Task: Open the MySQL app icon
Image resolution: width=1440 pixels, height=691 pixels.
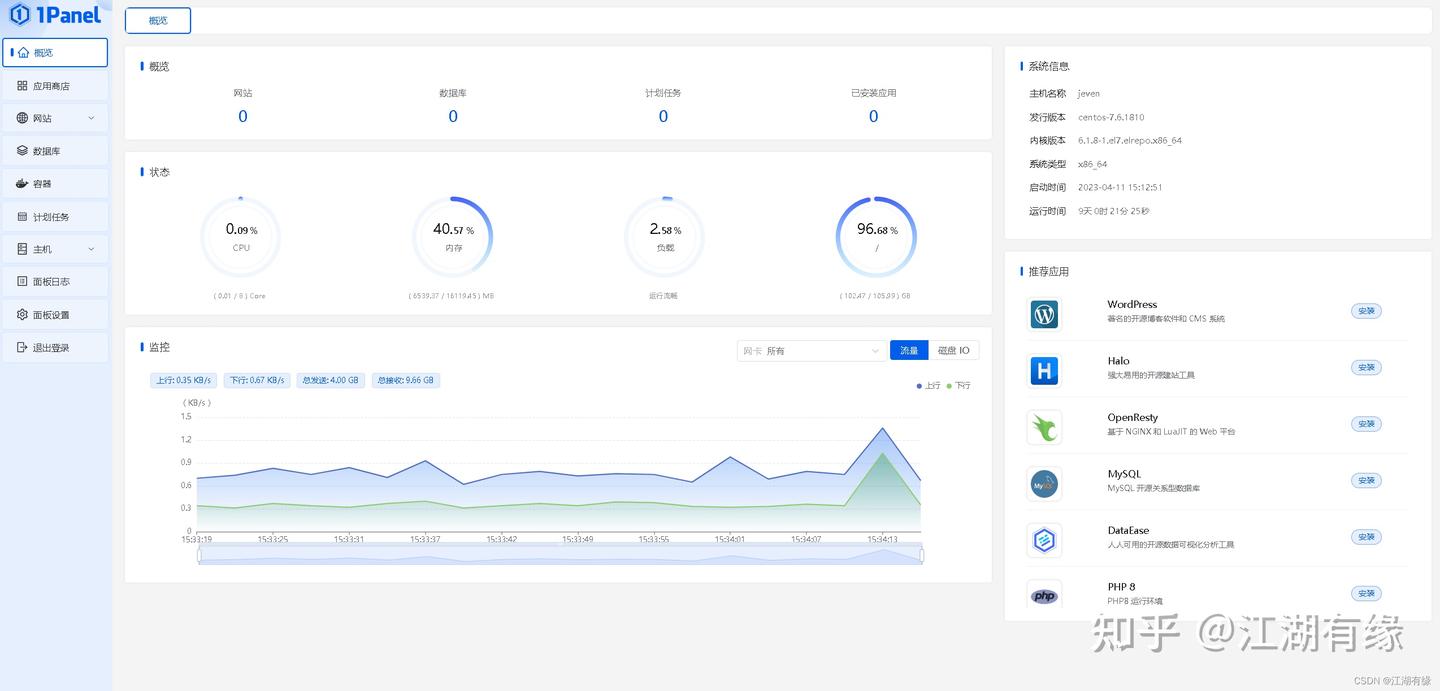Action: 1044,485
